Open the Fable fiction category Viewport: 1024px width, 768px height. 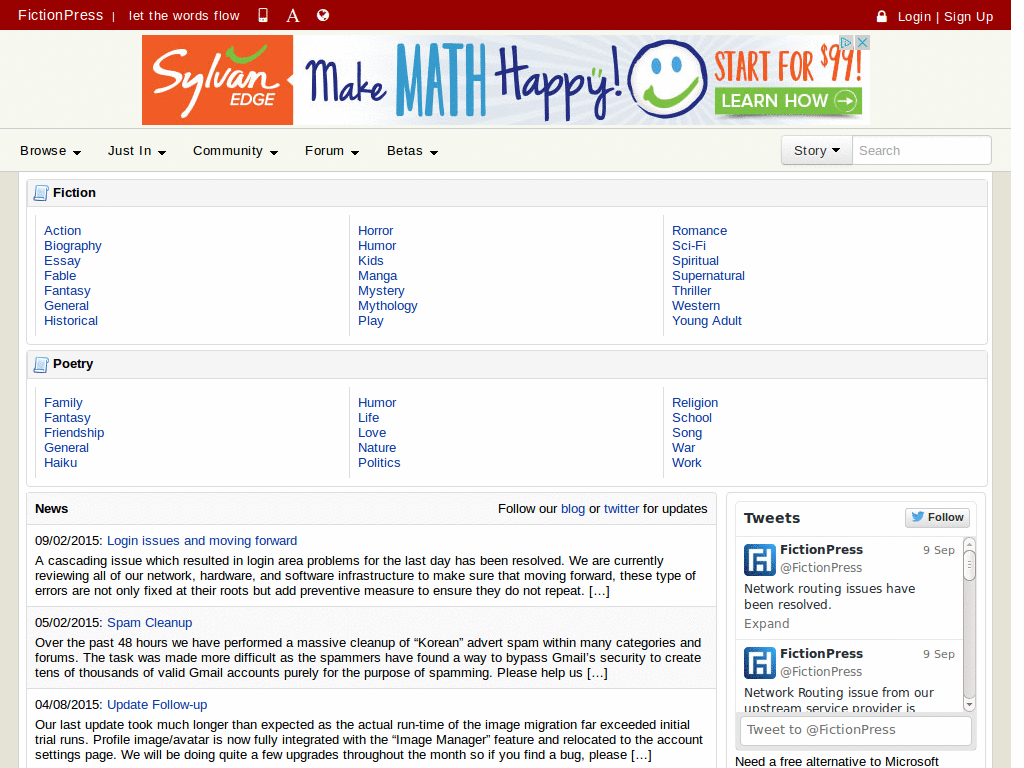[x=60, y=276]
